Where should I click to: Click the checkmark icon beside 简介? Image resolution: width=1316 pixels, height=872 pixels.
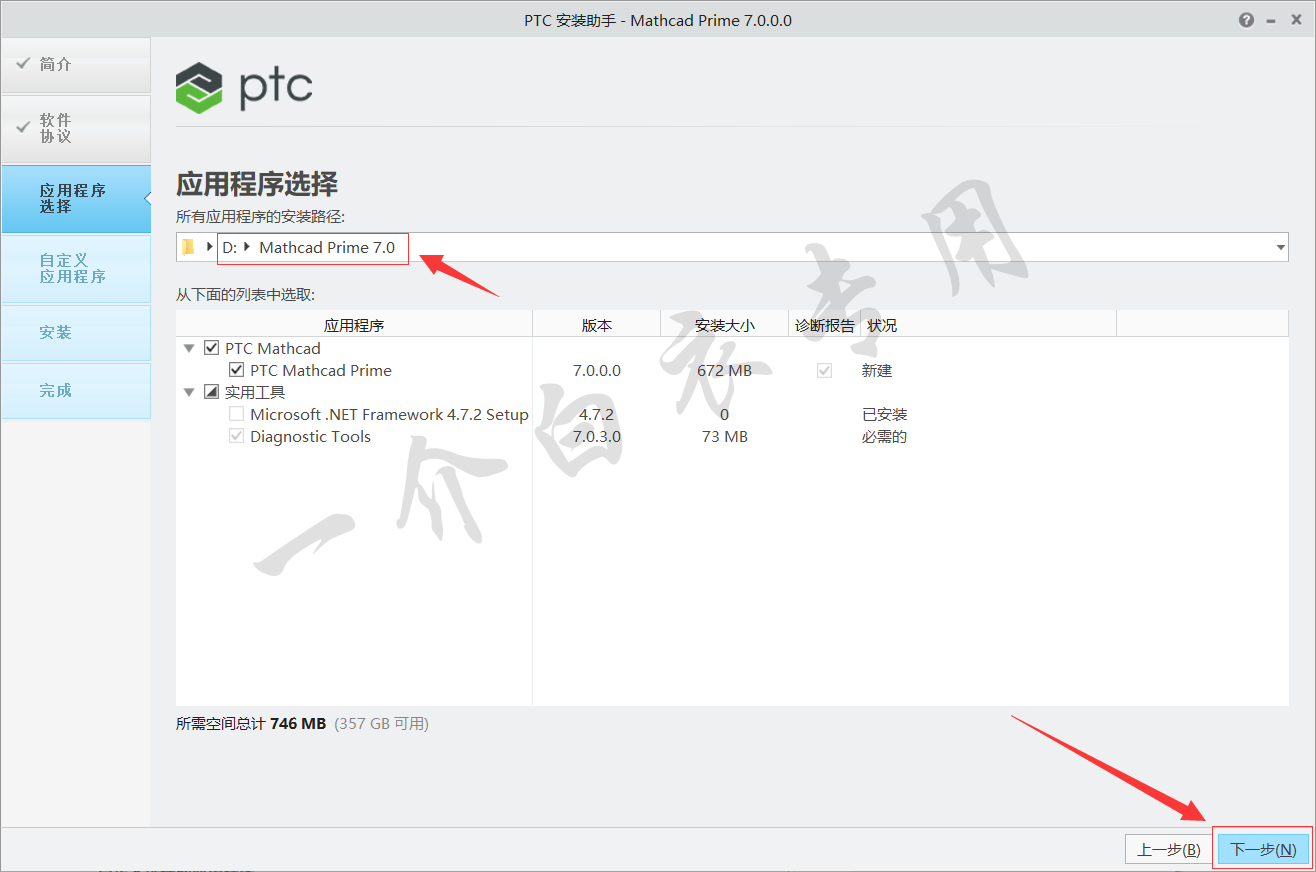(23, 64)
